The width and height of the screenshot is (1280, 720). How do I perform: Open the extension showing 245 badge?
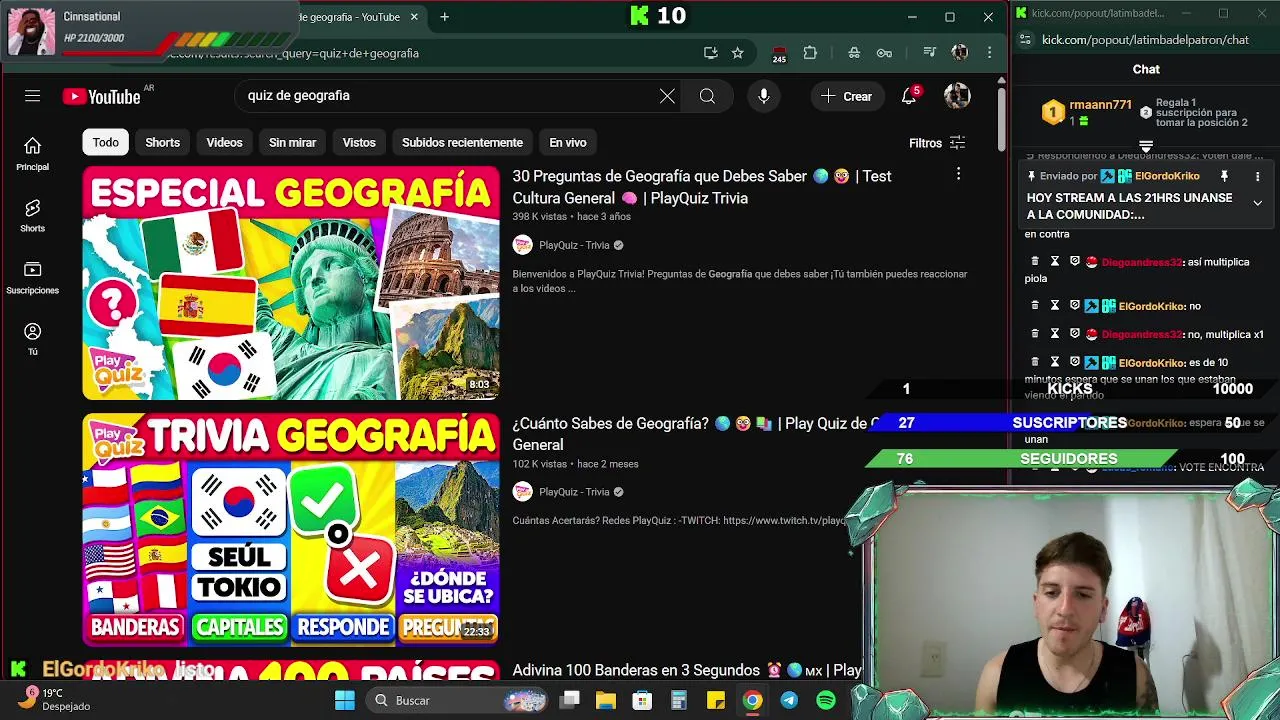pyautogui.click(x=779, y=54)
